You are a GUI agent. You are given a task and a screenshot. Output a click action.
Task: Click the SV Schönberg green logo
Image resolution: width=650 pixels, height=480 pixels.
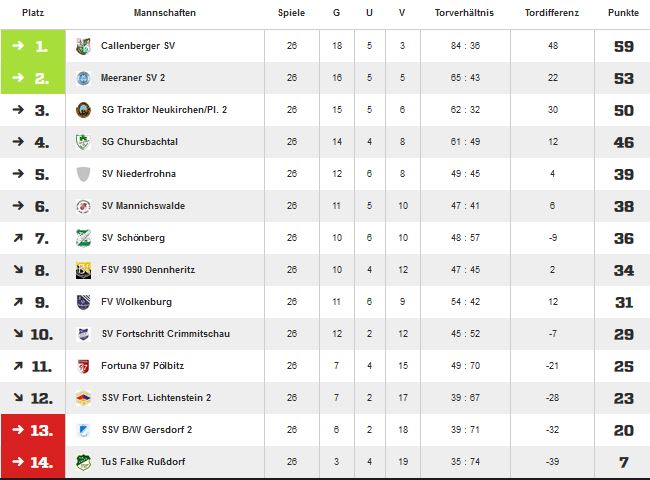pyautogui.click(x=83, y=238)
